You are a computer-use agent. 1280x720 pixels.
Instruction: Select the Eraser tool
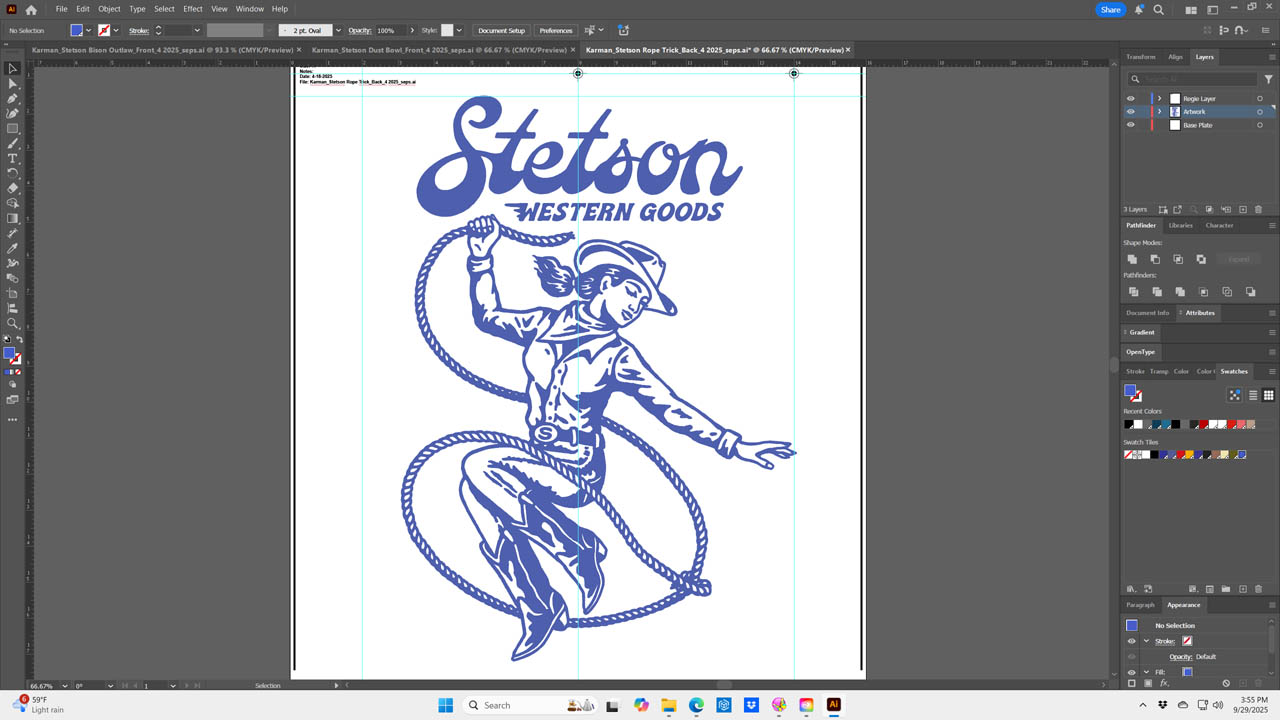[13, 188]
